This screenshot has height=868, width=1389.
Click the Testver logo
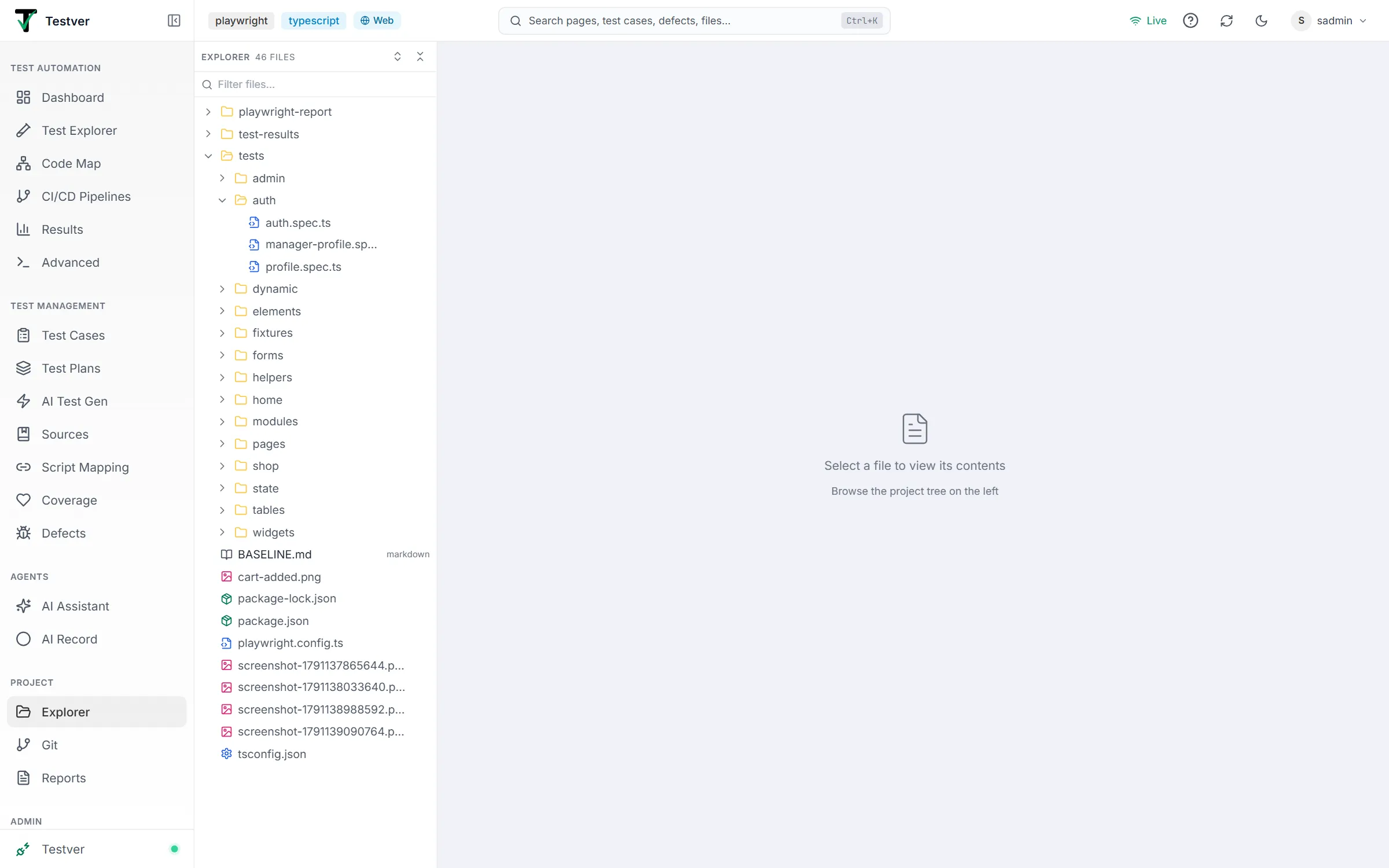(x=25, y=21)
